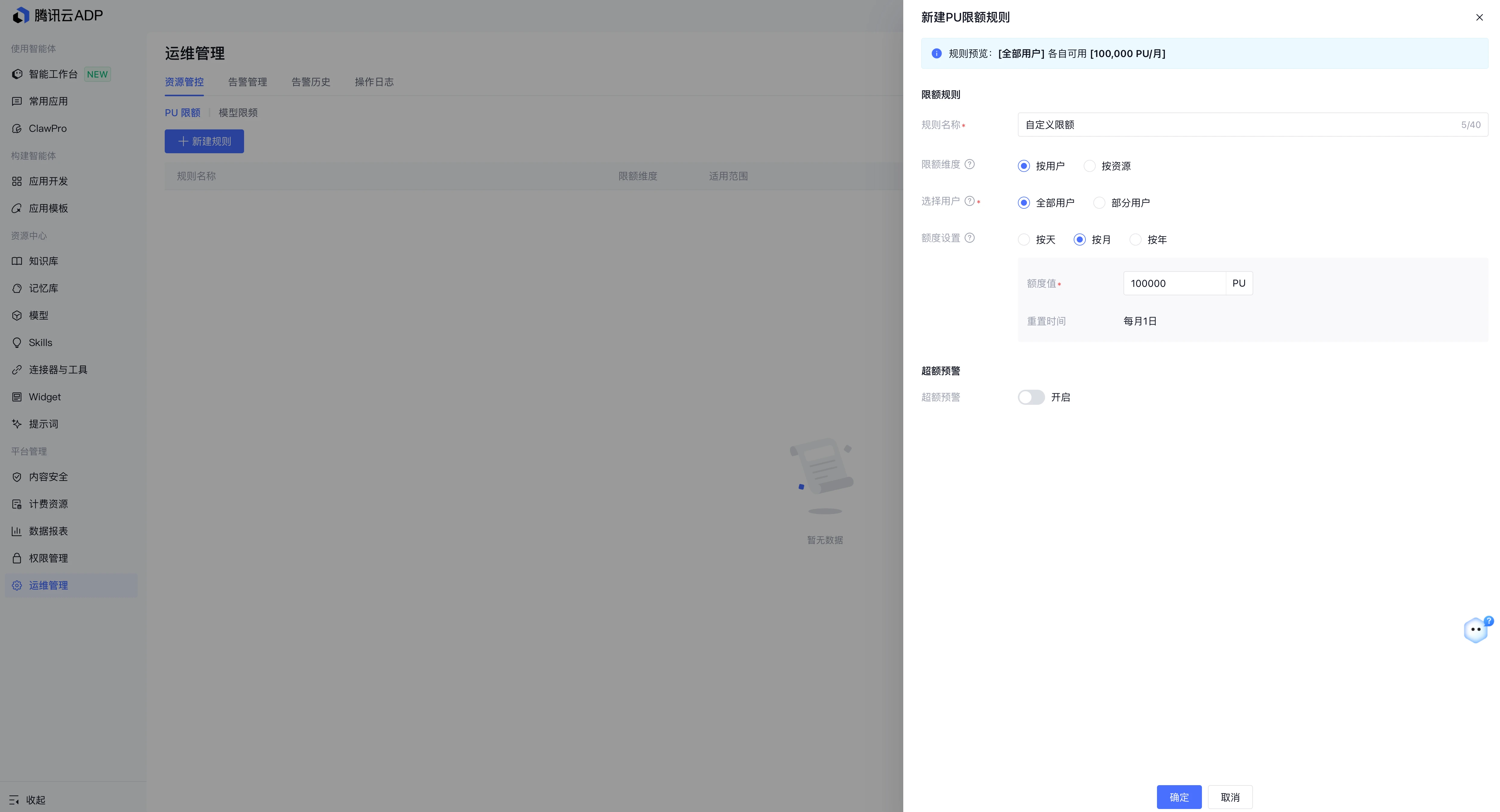Viewport: 1500px width, 812px height.
Task: Set quota period to 按月
Action: (x=1092, y=239)
